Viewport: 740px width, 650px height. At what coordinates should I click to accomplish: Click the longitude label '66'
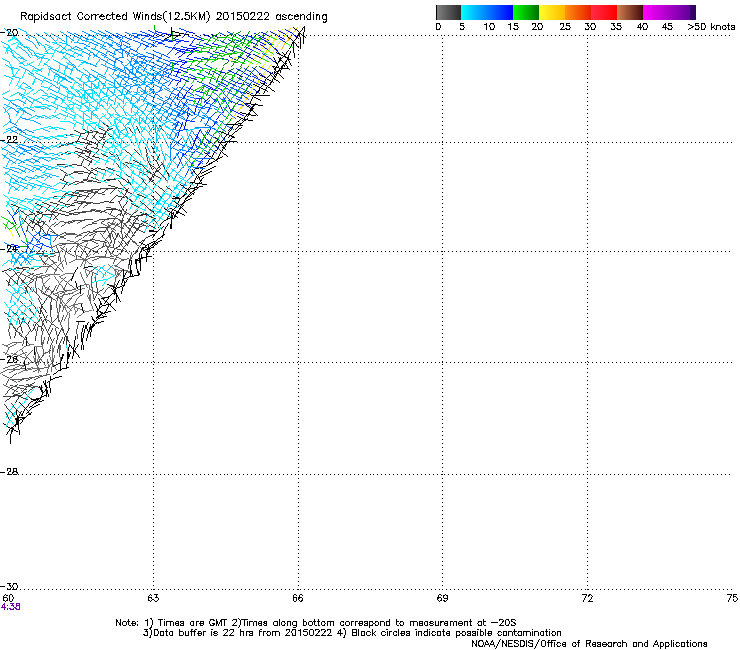(298, 598)
